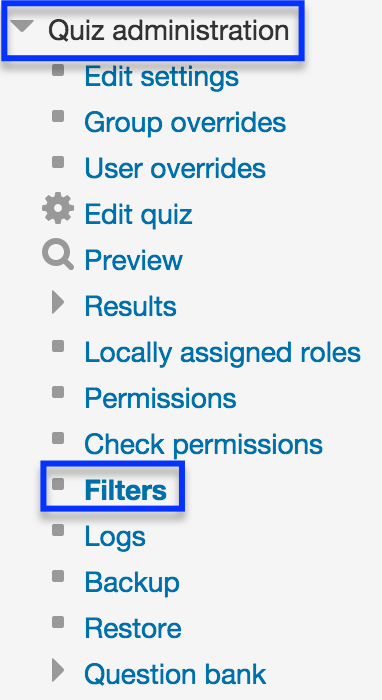Click the square bullet beside Edit settings
This screenshot has height=700, width=382.
pos(58,71)
